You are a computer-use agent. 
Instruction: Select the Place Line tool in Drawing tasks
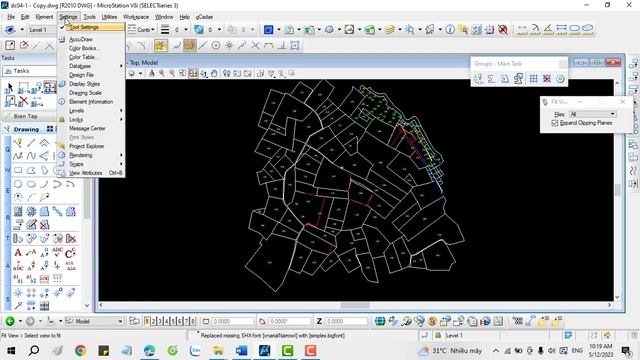coord(31,143)
